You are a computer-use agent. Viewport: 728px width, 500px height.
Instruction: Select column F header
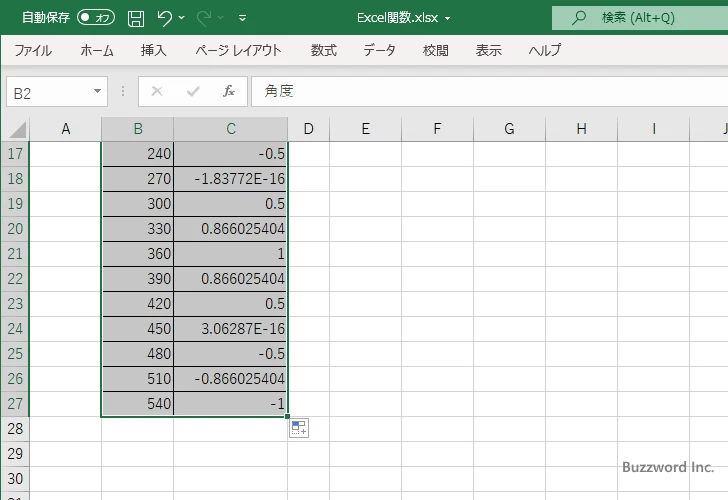coord(437,129)
